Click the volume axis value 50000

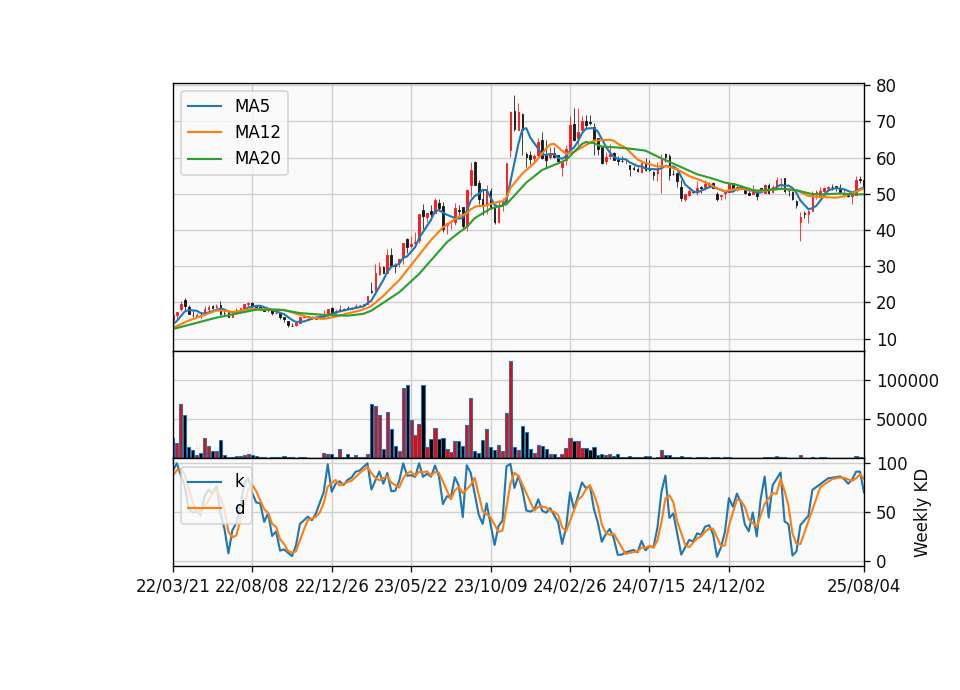(x=902, y=420)
